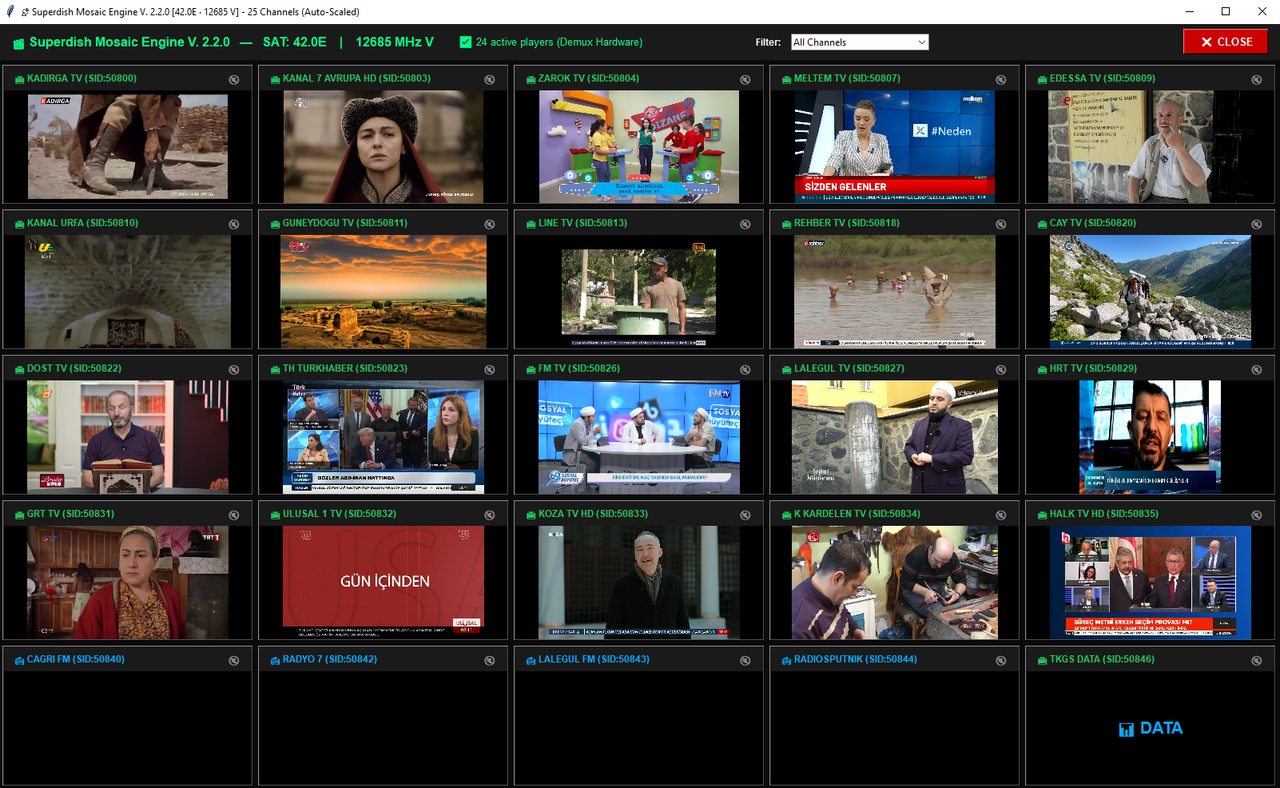The height and width of the screenshot is (788, 1280).
Task: Click the TV icon beside LALEGUL TV title
Action: (786, 369)
